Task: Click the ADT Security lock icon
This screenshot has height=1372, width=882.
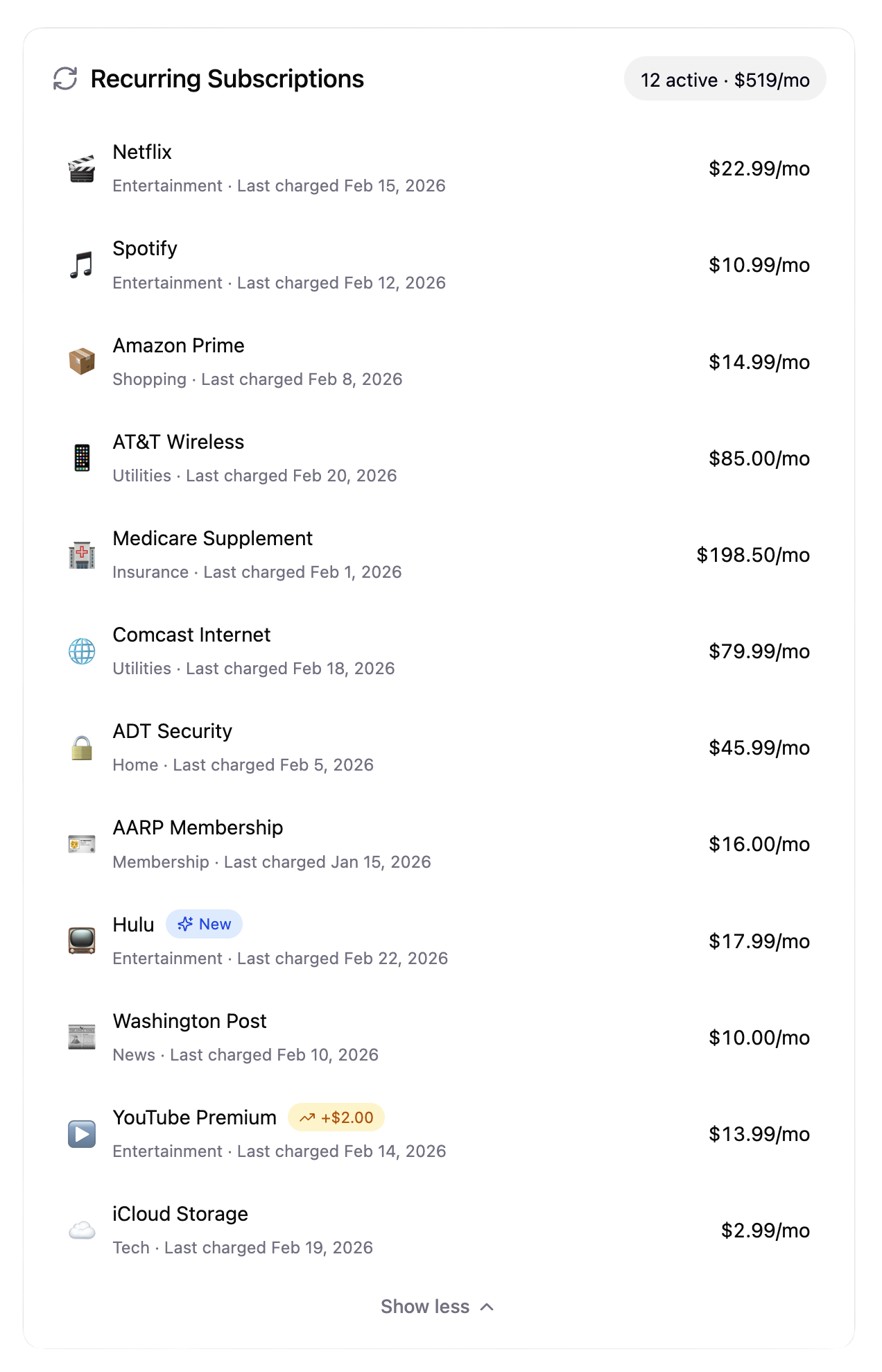Action: [x=80, y=747]
